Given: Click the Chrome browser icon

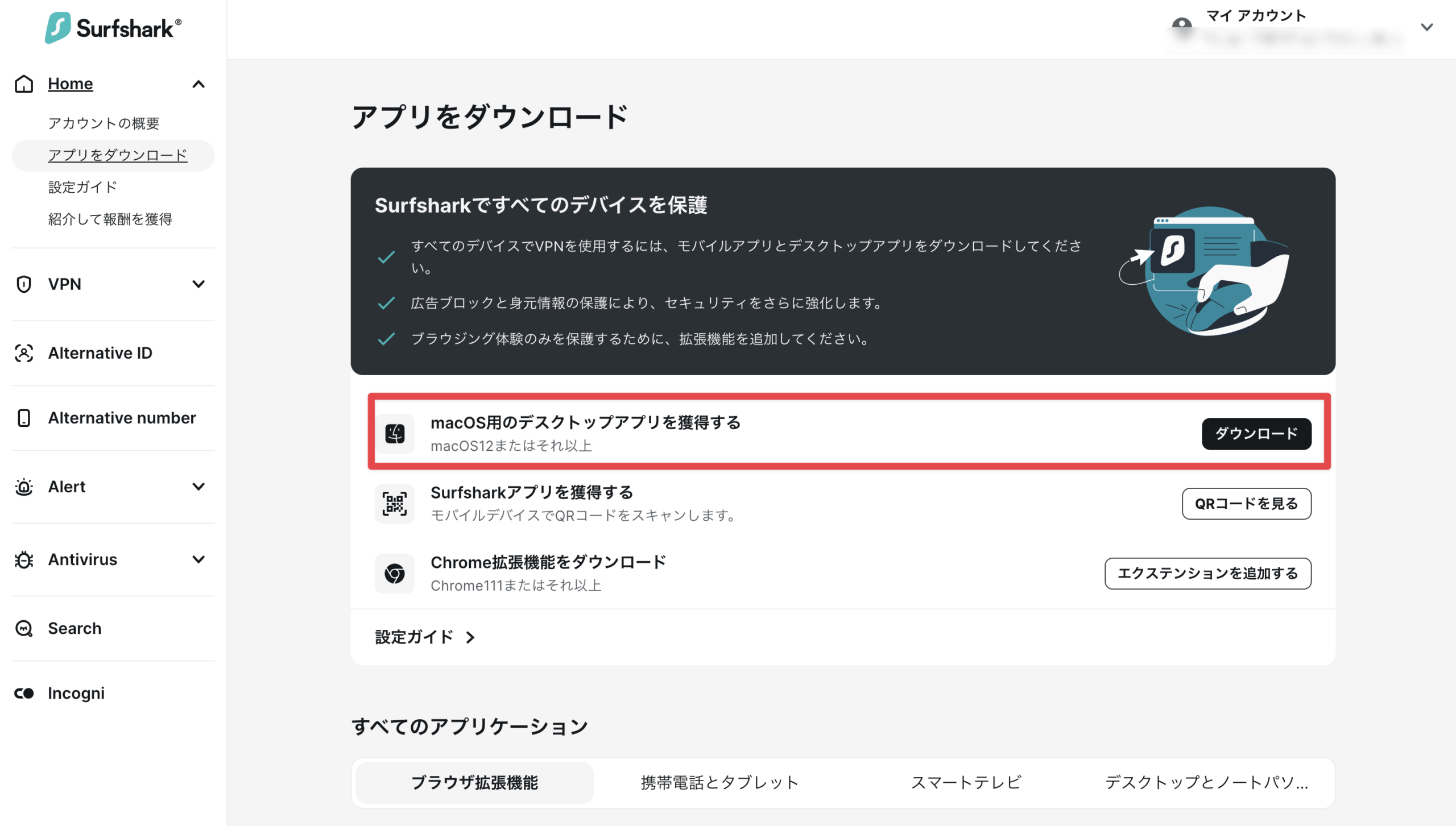Looking at the screenshot, I should [395, 574].
